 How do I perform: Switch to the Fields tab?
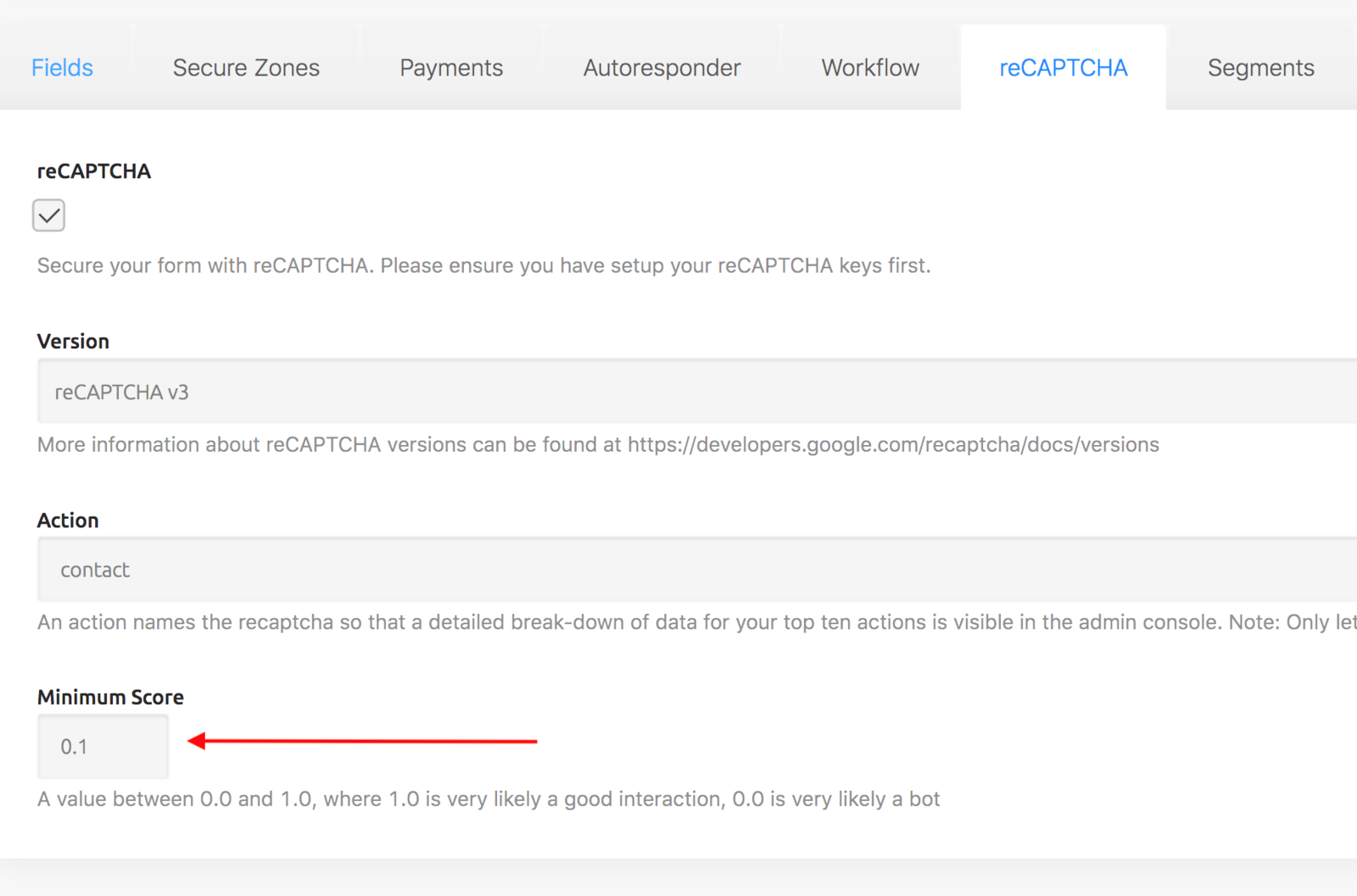tap(62, 68)
